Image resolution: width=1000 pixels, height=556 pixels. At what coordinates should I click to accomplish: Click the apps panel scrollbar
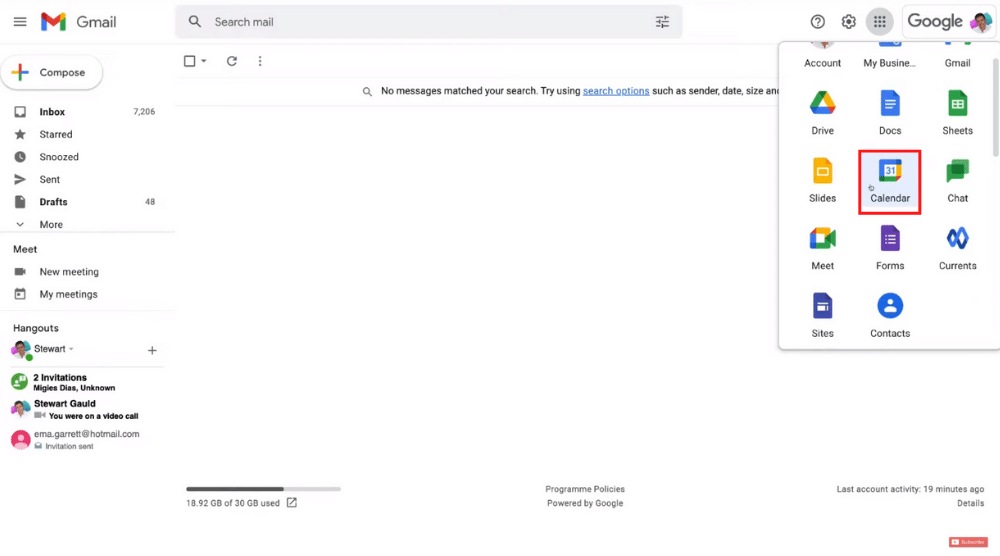point(995,107)
